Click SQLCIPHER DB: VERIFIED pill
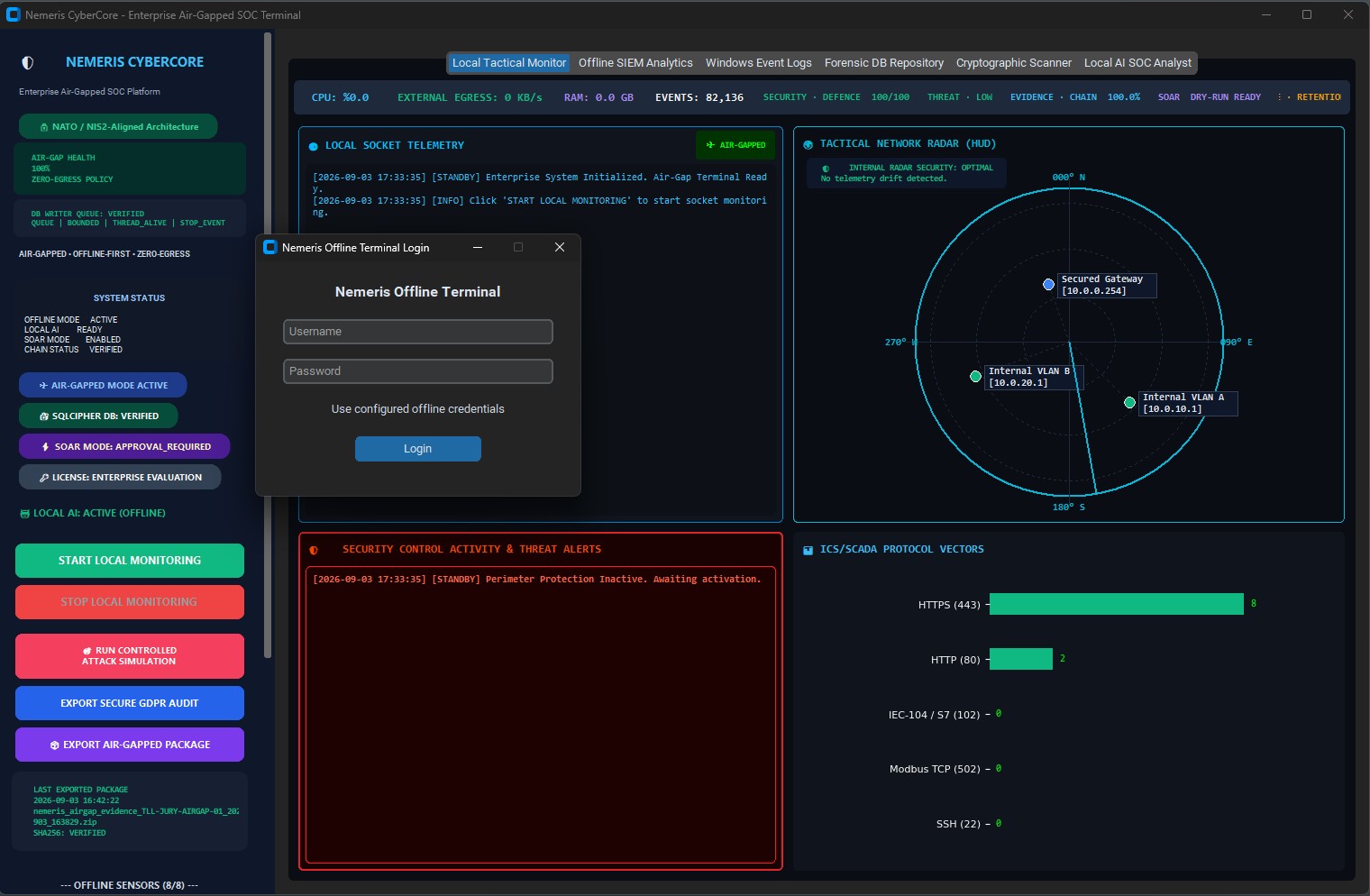Viewport: 1370px width, 896px height. pos(98,416)
